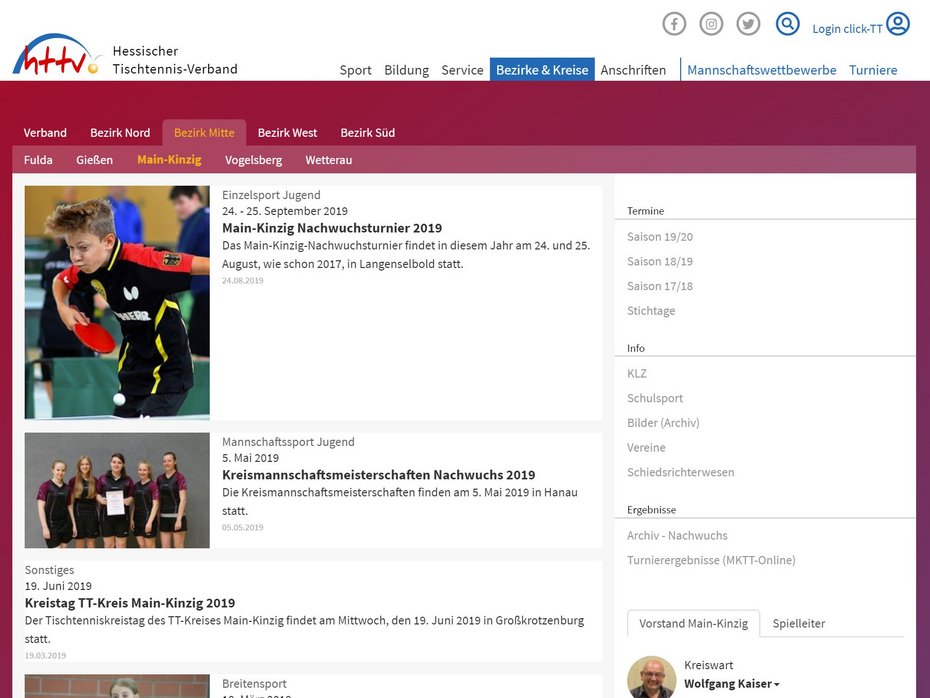930x698 pixels.
Task: Click the Mannschaftssport Jugend category label
Action: click(288, 442)
